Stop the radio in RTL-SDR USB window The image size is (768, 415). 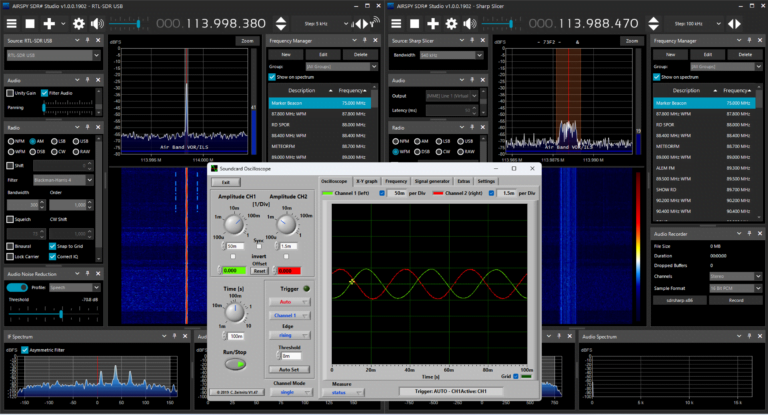(x=30, y=24)
